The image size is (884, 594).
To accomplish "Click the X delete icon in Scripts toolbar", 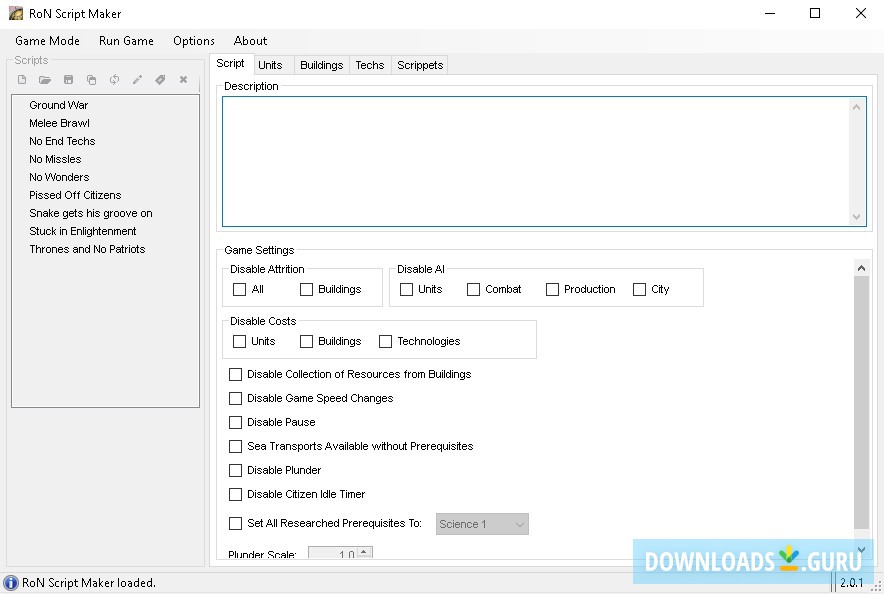I will 183,80.
